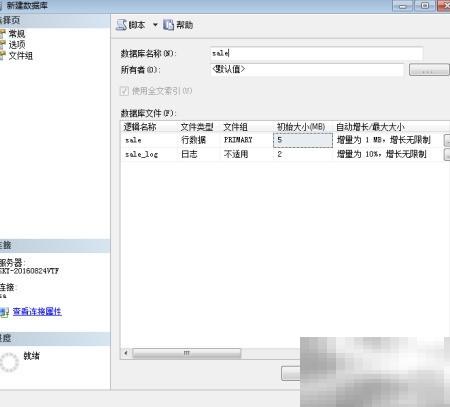Select the 文件组 page

(x=21, y=55)
